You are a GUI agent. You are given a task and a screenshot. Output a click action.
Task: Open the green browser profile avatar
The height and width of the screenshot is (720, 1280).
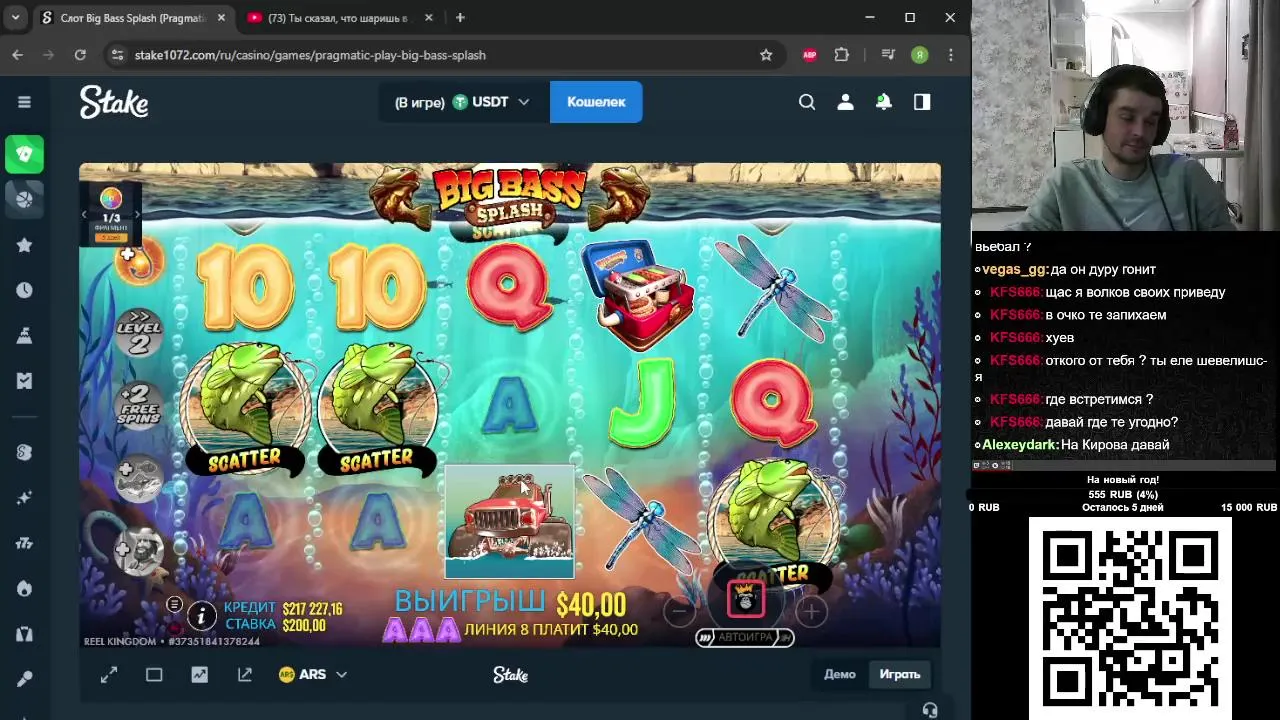point(919,55)
